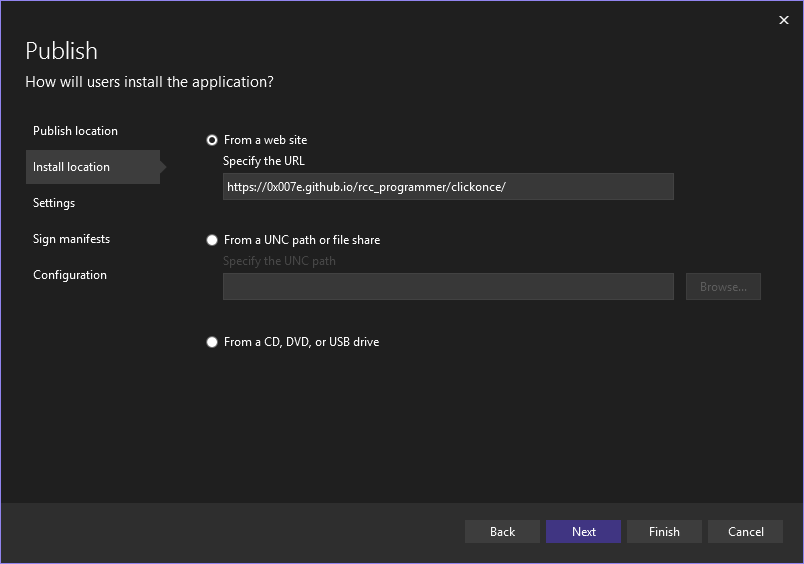Click the install URL text field

click(x=447, y=187)
